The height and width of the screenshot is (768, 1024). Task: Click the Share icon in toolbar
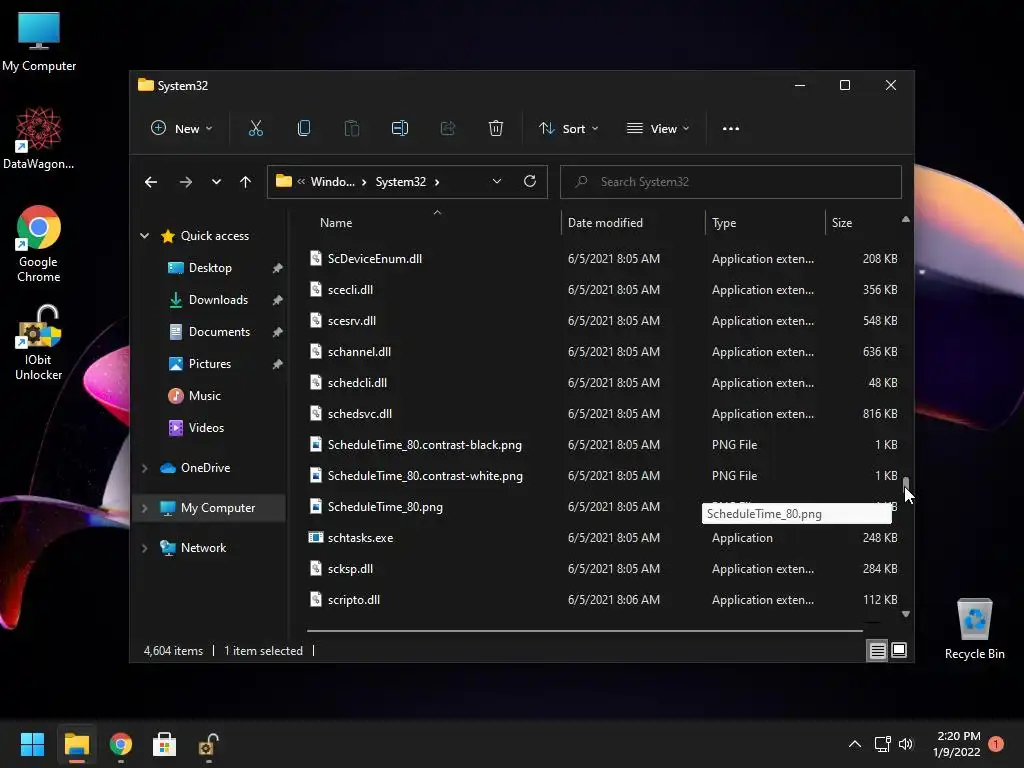click(447, 128)
